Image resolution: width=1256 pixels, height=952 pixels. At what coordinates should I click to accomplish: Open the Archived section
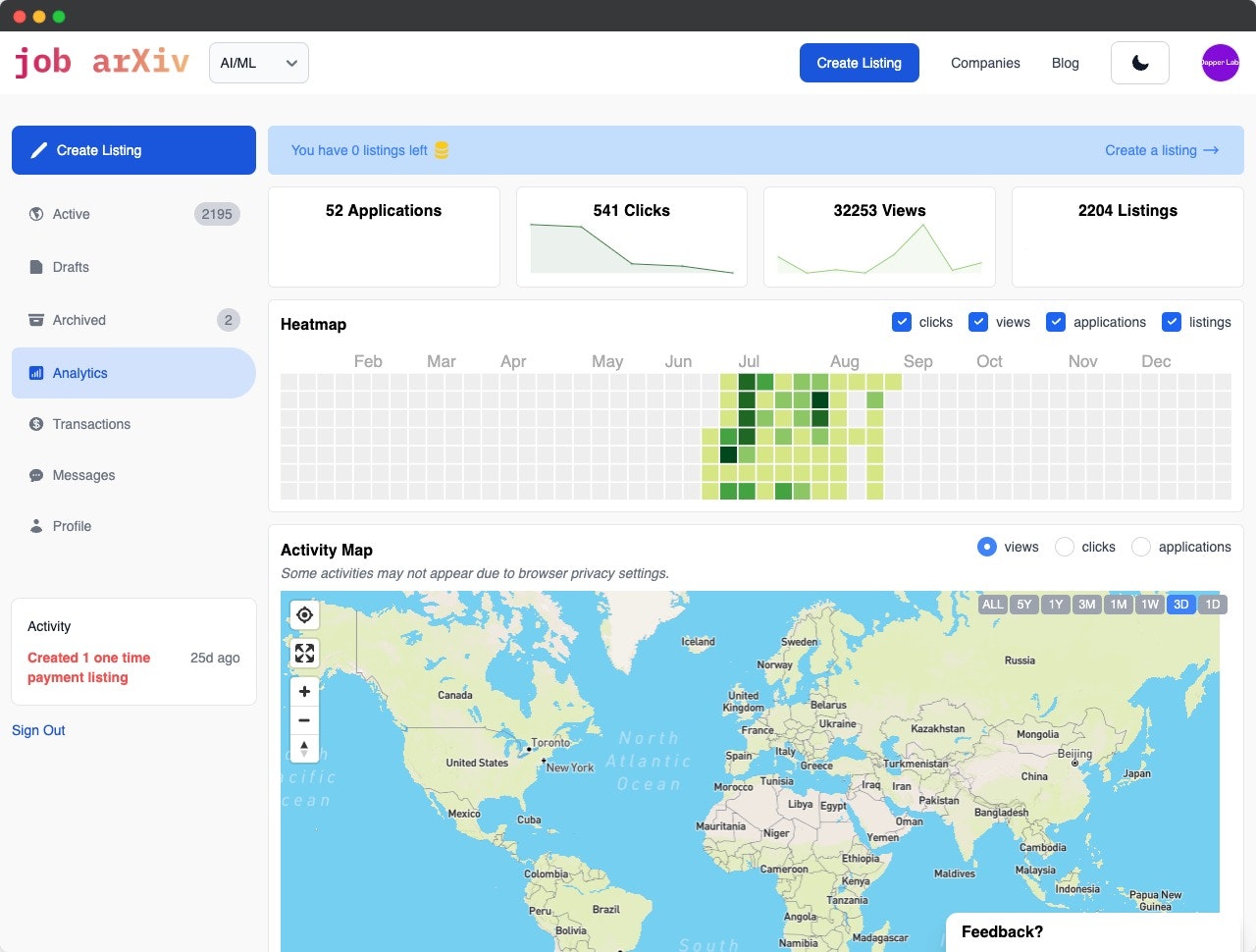coord(133,320)
